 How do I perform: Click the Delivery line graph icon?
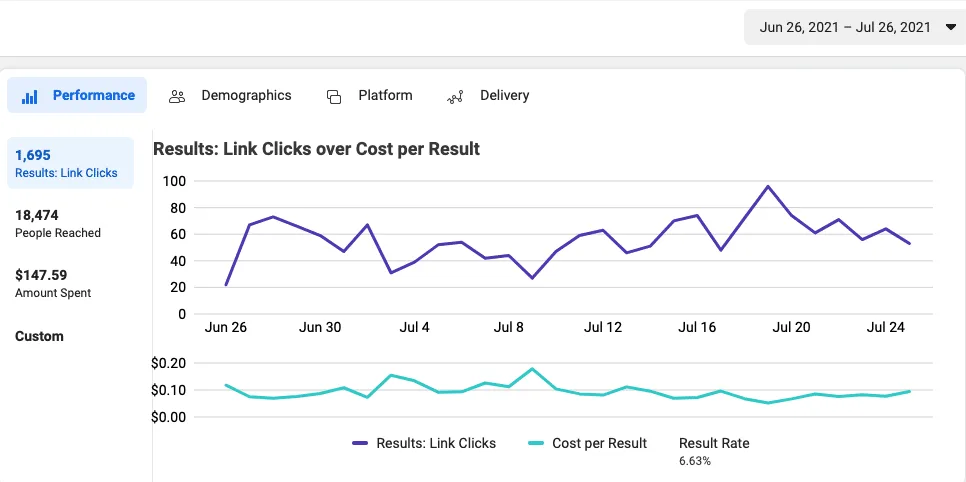tap(455, 97)
